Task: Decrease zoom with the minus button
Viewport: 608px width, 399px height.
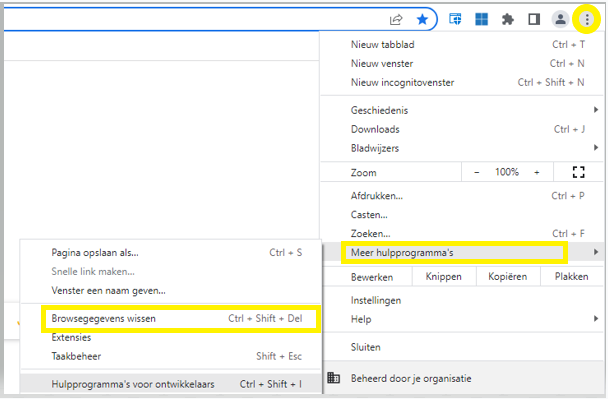Action: click(x=477, y=172)
